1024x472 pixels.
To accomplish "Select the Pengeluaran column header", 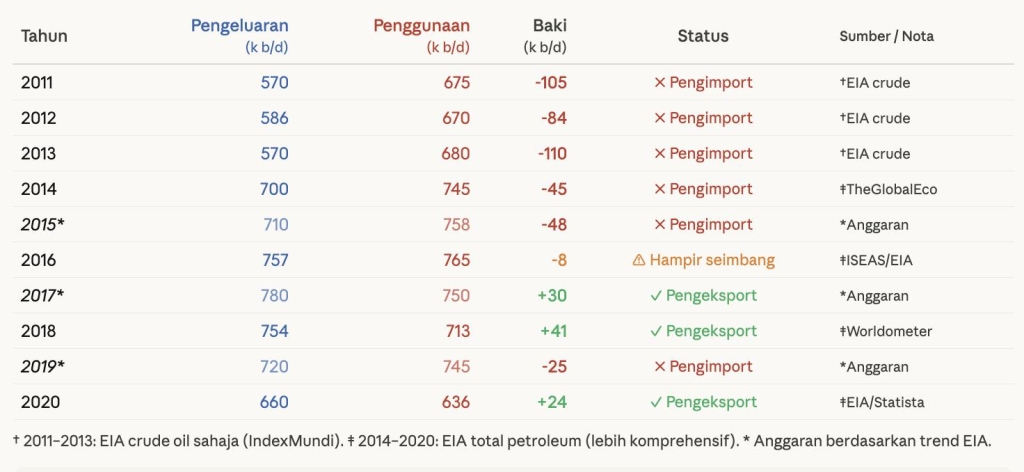I will (x=239, y=27).
